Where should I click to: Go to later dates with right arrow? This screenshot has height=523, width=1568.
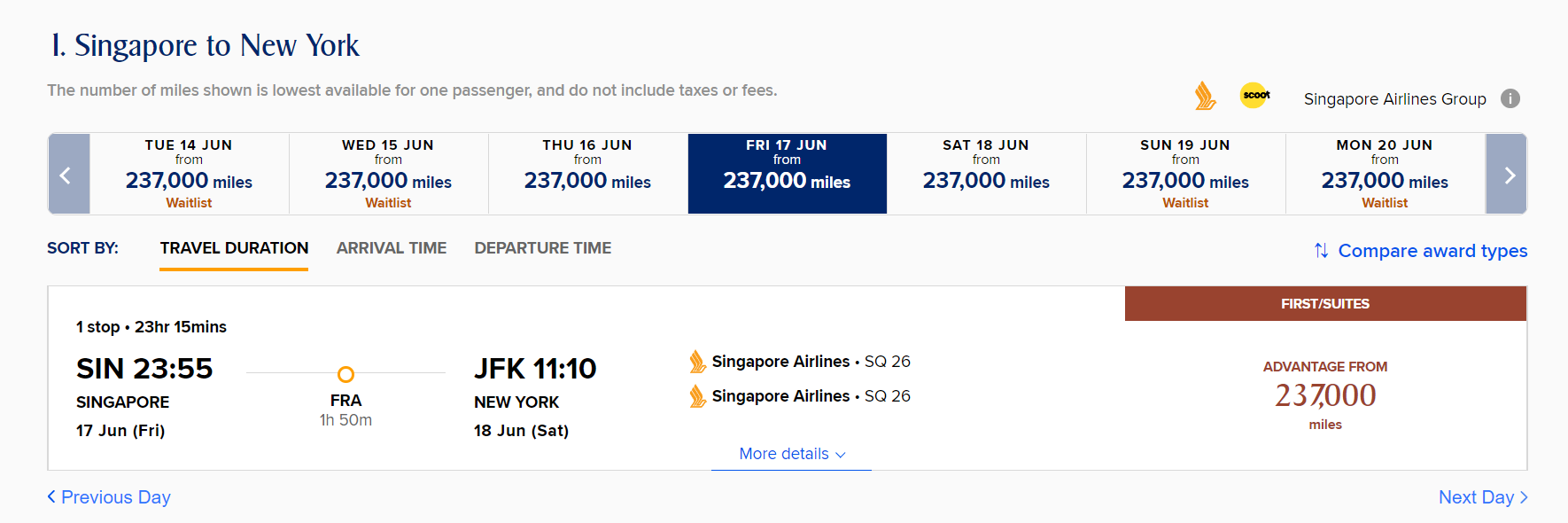(1506, 174)
